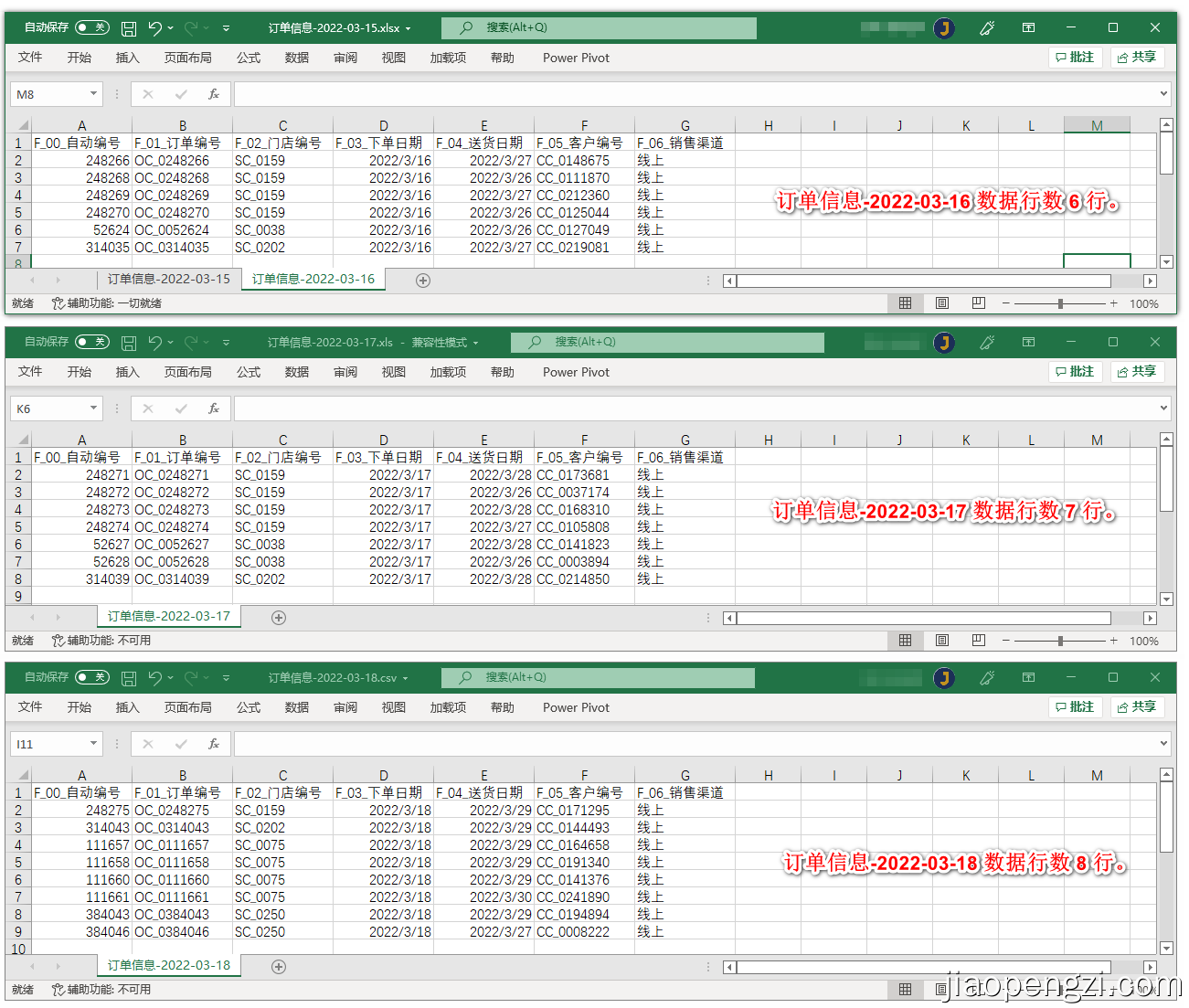1189x1008 pixels.
Task: Open 数据 tab in the 03-18.csv window
Action: pos(297,707)
